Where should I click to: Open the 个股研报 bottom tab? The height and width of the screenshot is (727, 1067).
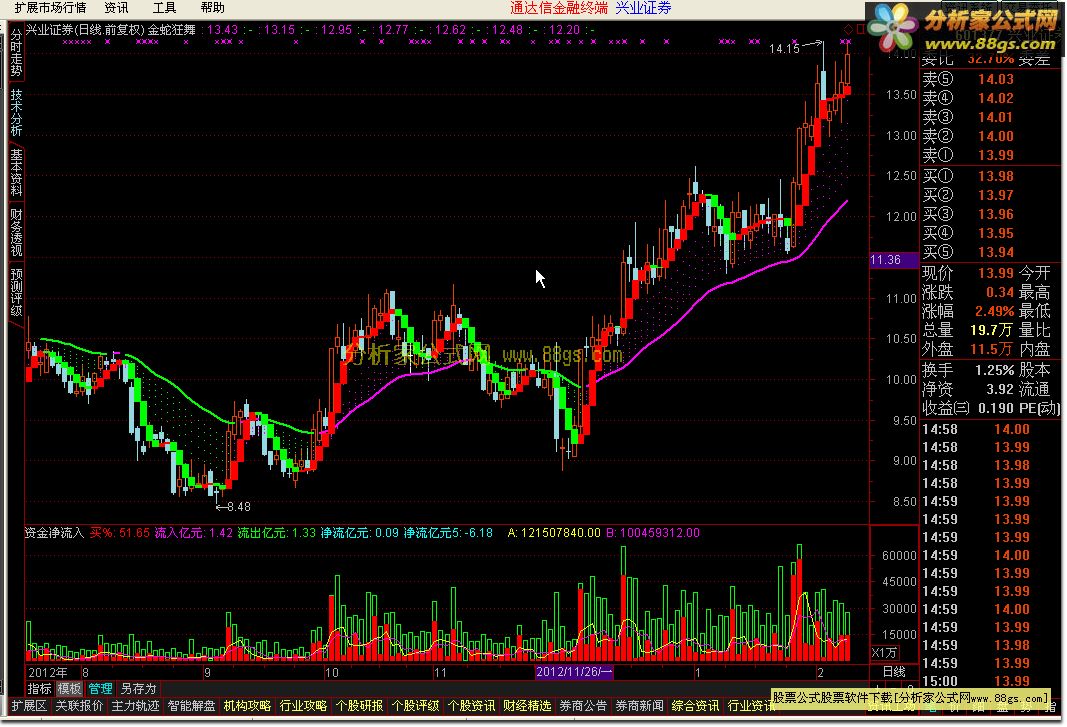click(x=359, y=706)
